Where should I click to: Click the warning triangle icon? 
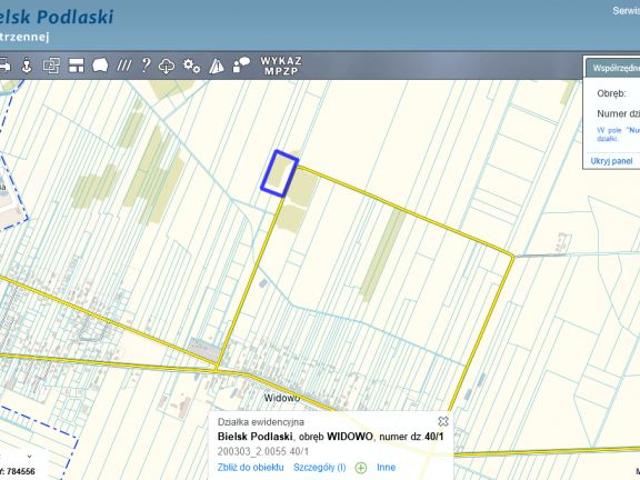216,66
